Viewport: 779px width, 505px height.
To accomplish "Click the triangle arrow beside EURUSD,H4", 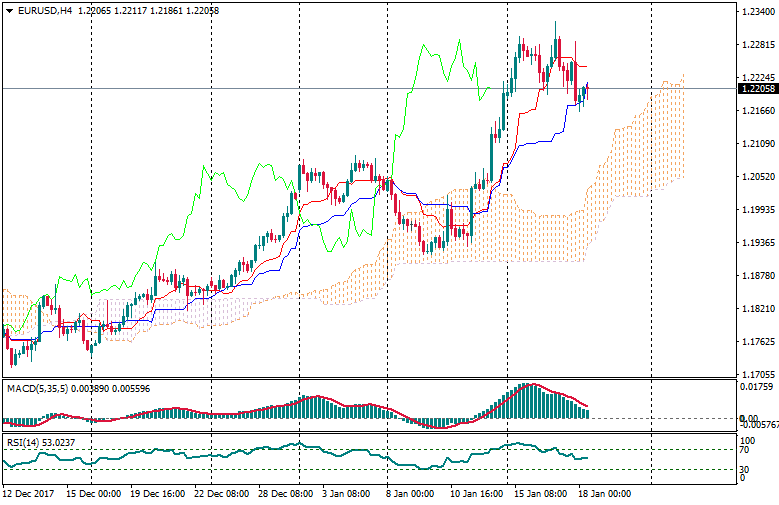I will tap(9, 11).
